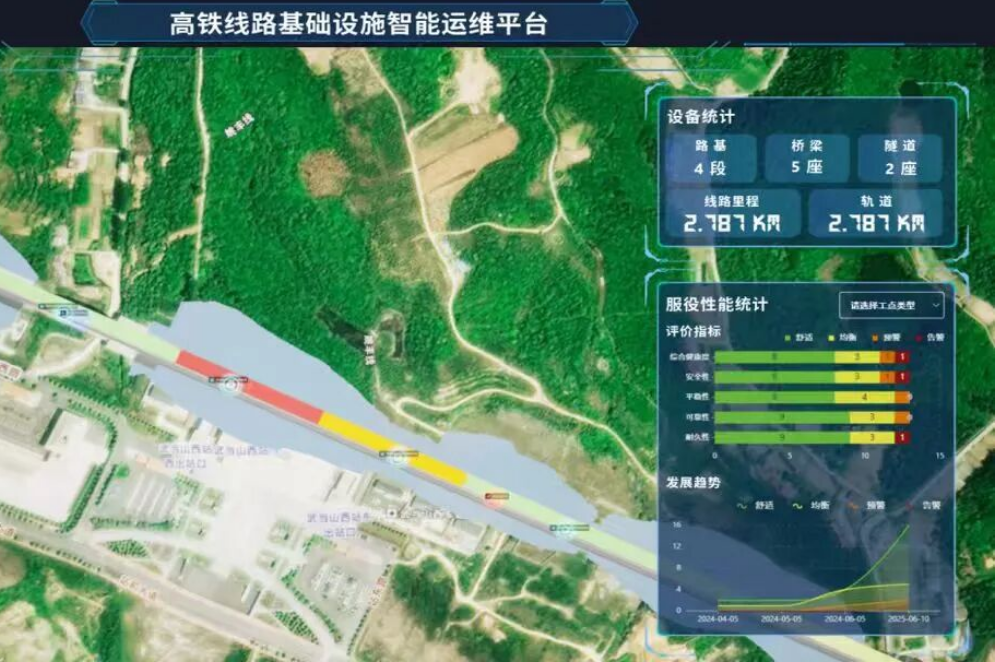Click the red bar segment for 综合健康度
This screenshot has height=662, width=995.
[902, 356]
